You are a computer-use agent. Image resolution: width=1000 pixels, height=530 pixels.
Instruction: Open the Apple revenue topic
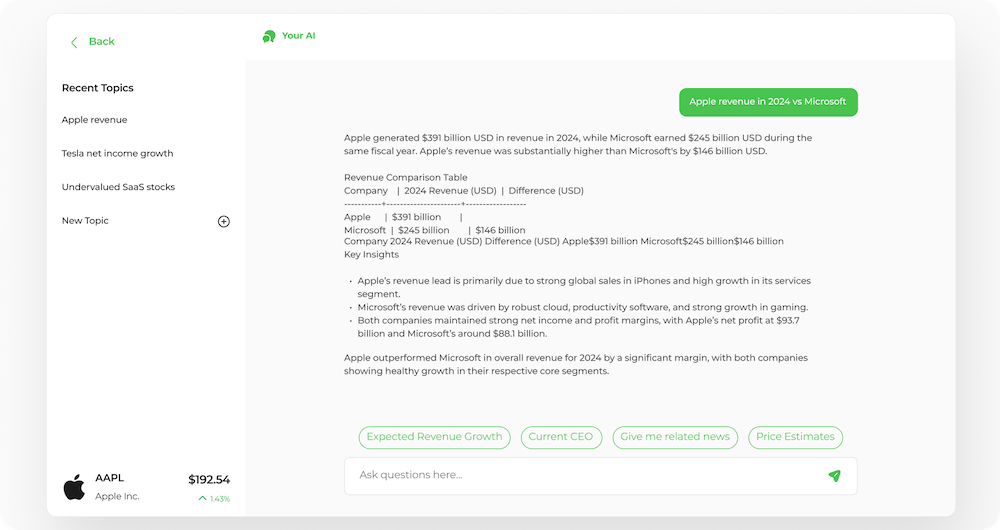pyautogui.click(x=94, y=120)
